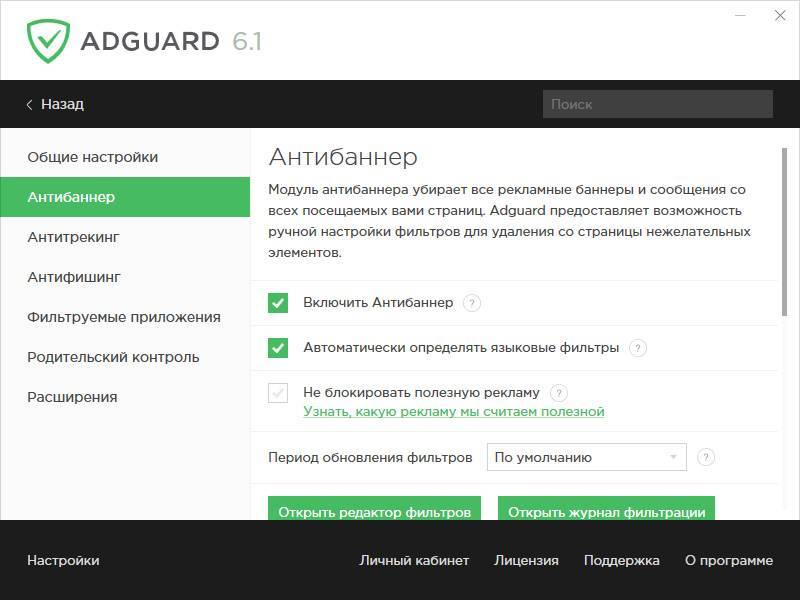The width and height of the screenshot is (800, 600).
Task: Click the vertical scrollbar thumb
Action: 785,232
